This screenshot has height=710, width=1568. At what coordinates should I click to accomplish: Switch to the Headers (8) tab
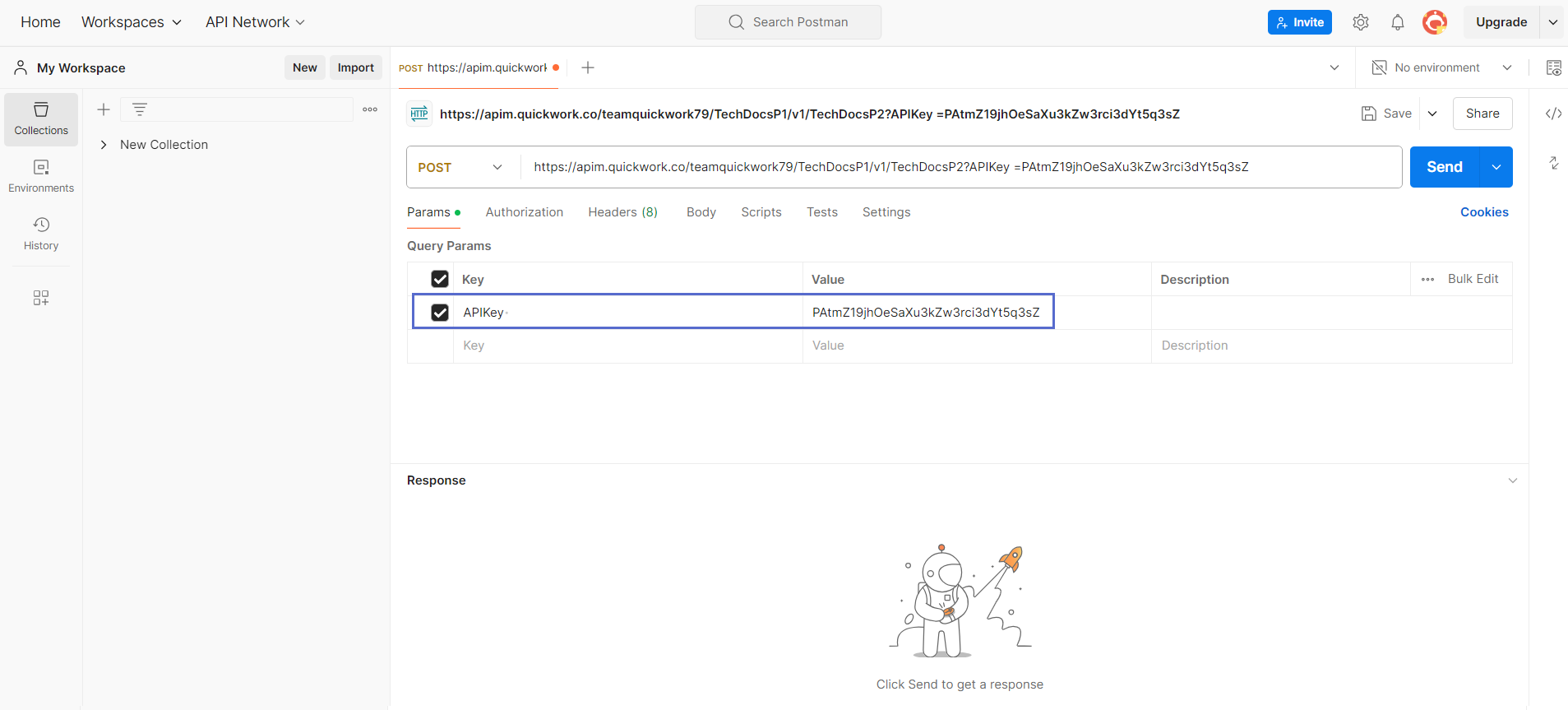(622, 212)
